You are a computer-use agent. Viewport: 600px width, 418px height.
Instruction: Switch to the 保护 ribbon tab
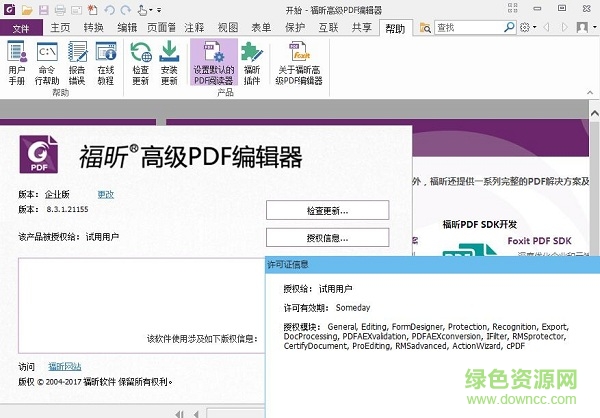[295, 28]
